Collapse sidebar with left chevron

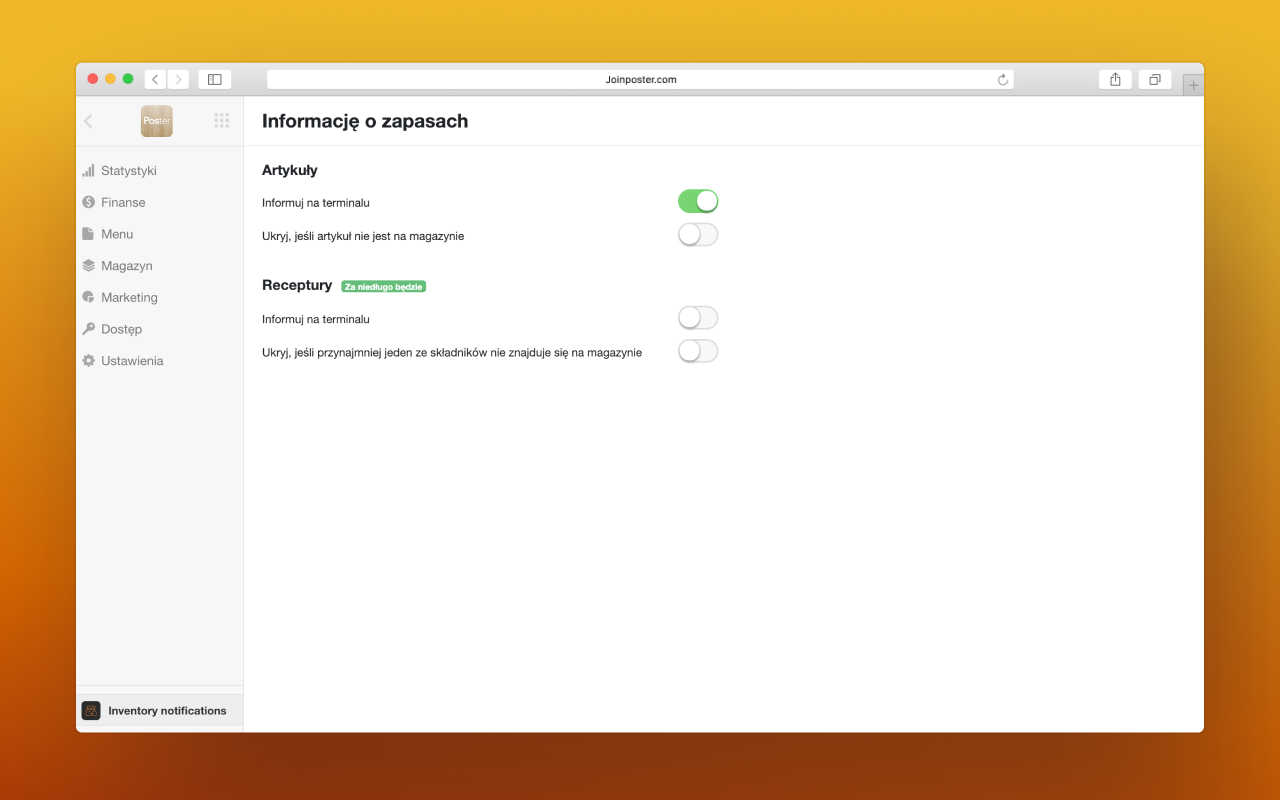(x=88, y=121)
